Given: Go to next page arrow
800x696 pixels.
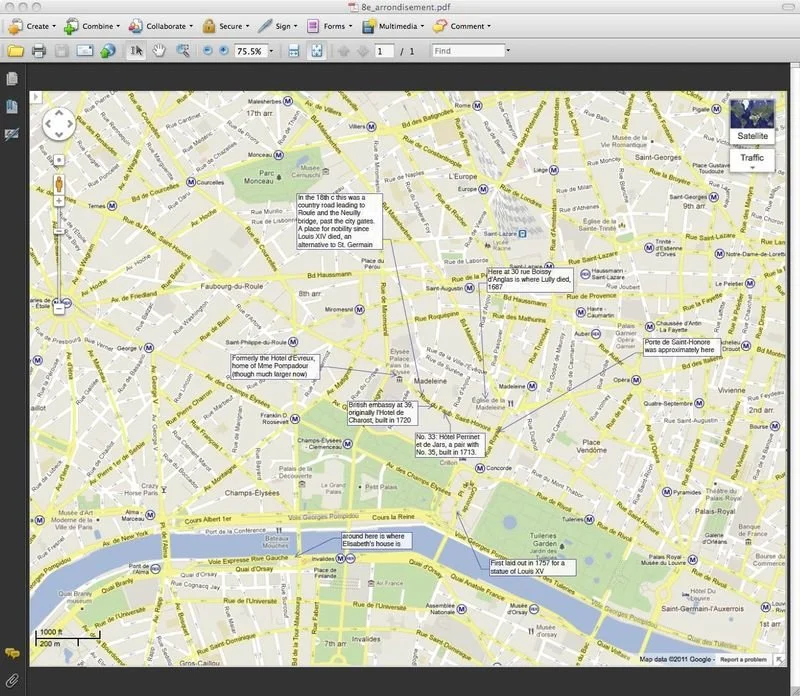Looking at the screenshot, I should pyautogui.click(x=362, y=51).
